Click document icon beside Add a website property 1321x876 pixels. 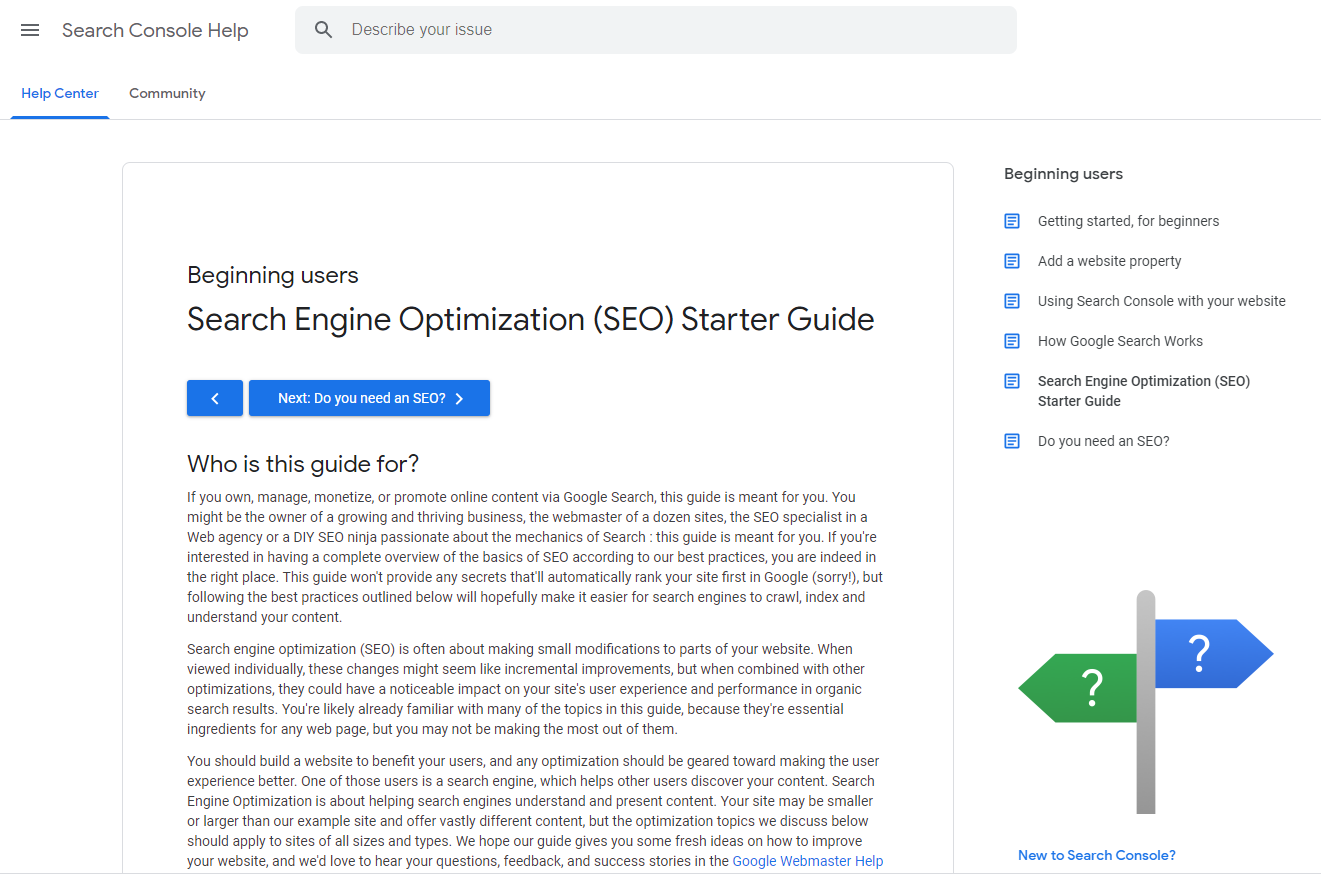click(1012, 261)
